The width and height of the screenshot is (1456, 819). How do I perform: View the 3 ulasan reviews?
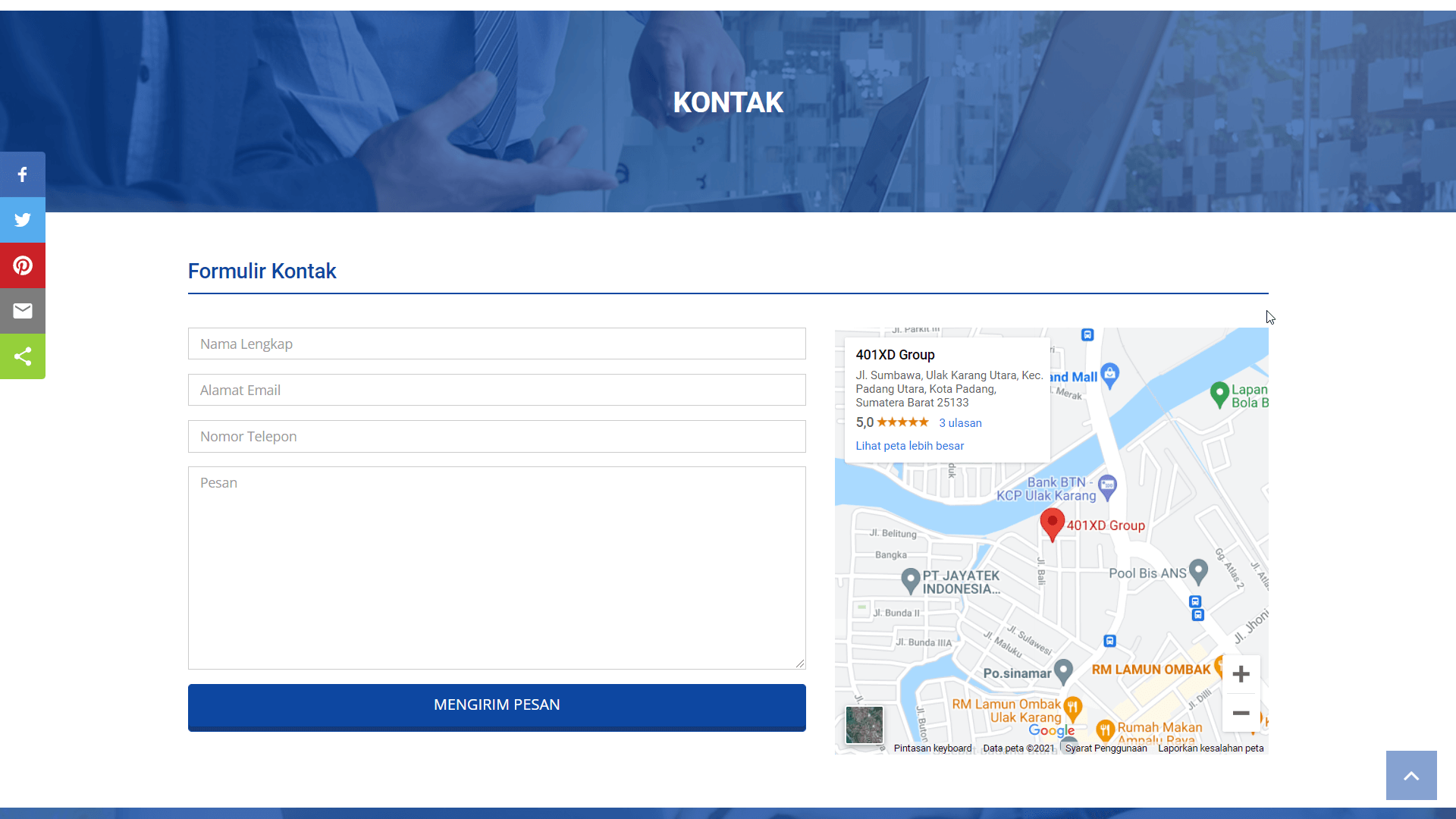[960, 422]
